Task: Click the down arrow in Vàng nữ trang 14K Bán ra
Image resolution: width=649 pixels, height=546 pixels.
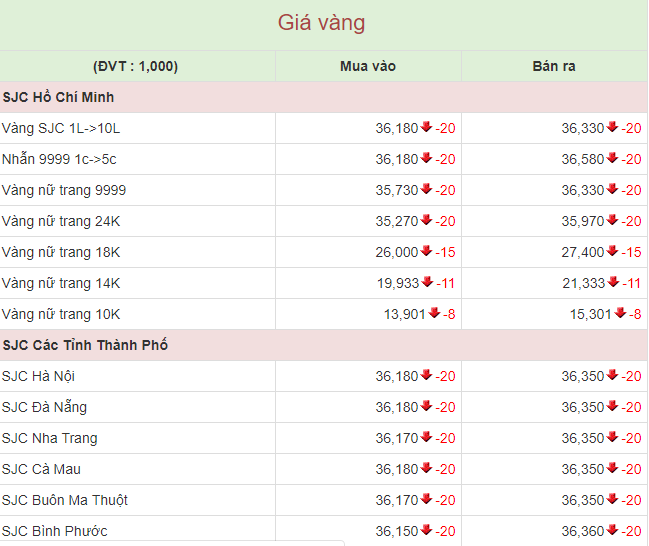Action: point(613,282)
